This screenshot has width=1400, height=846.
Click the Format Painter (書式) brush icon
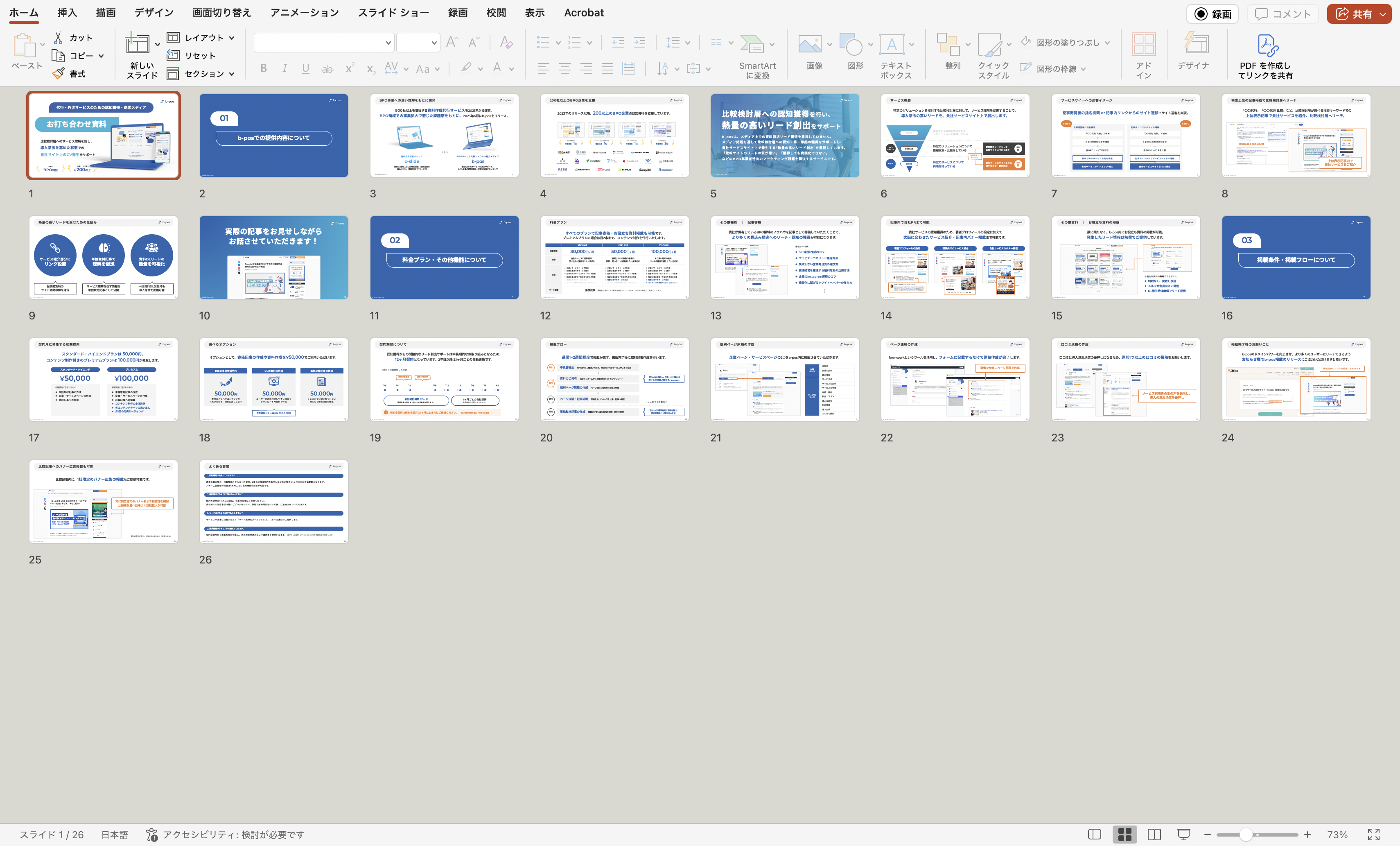coord(59,74)
